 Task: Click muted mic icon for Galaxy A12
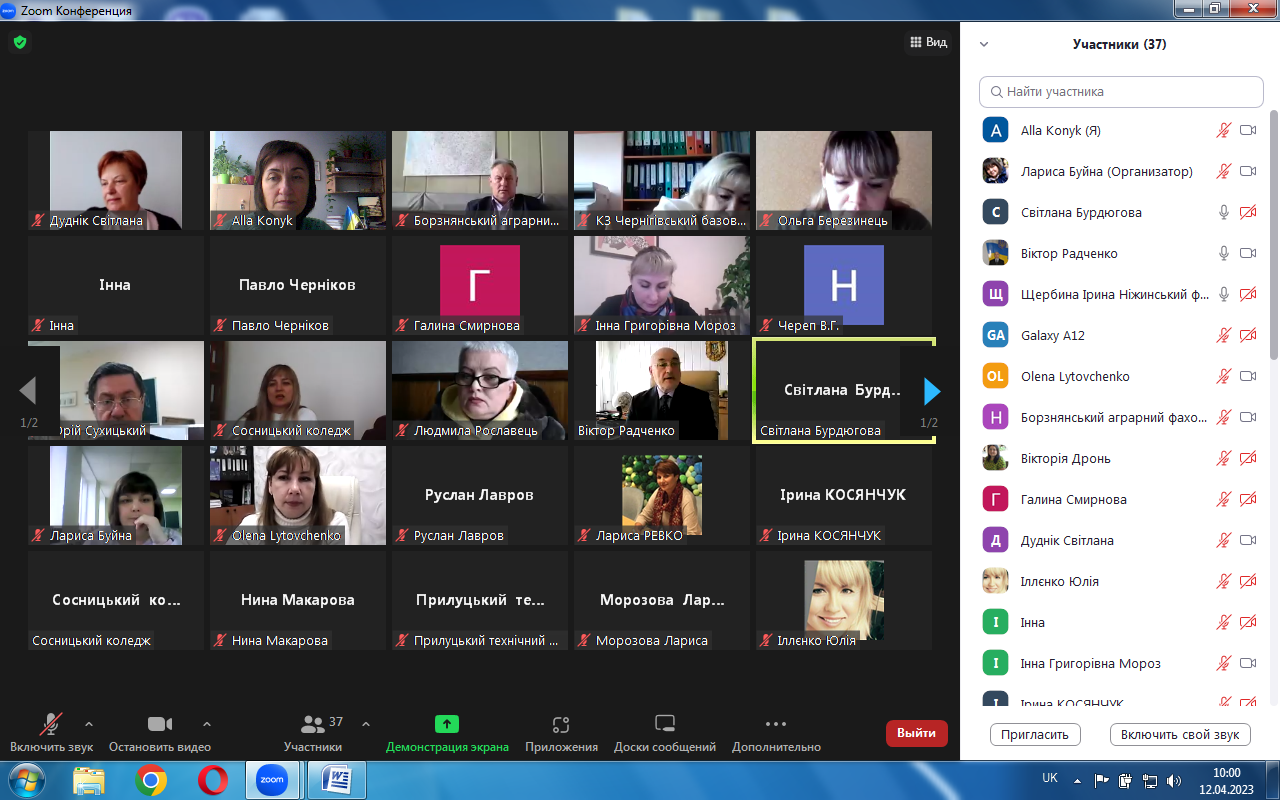1223,335
